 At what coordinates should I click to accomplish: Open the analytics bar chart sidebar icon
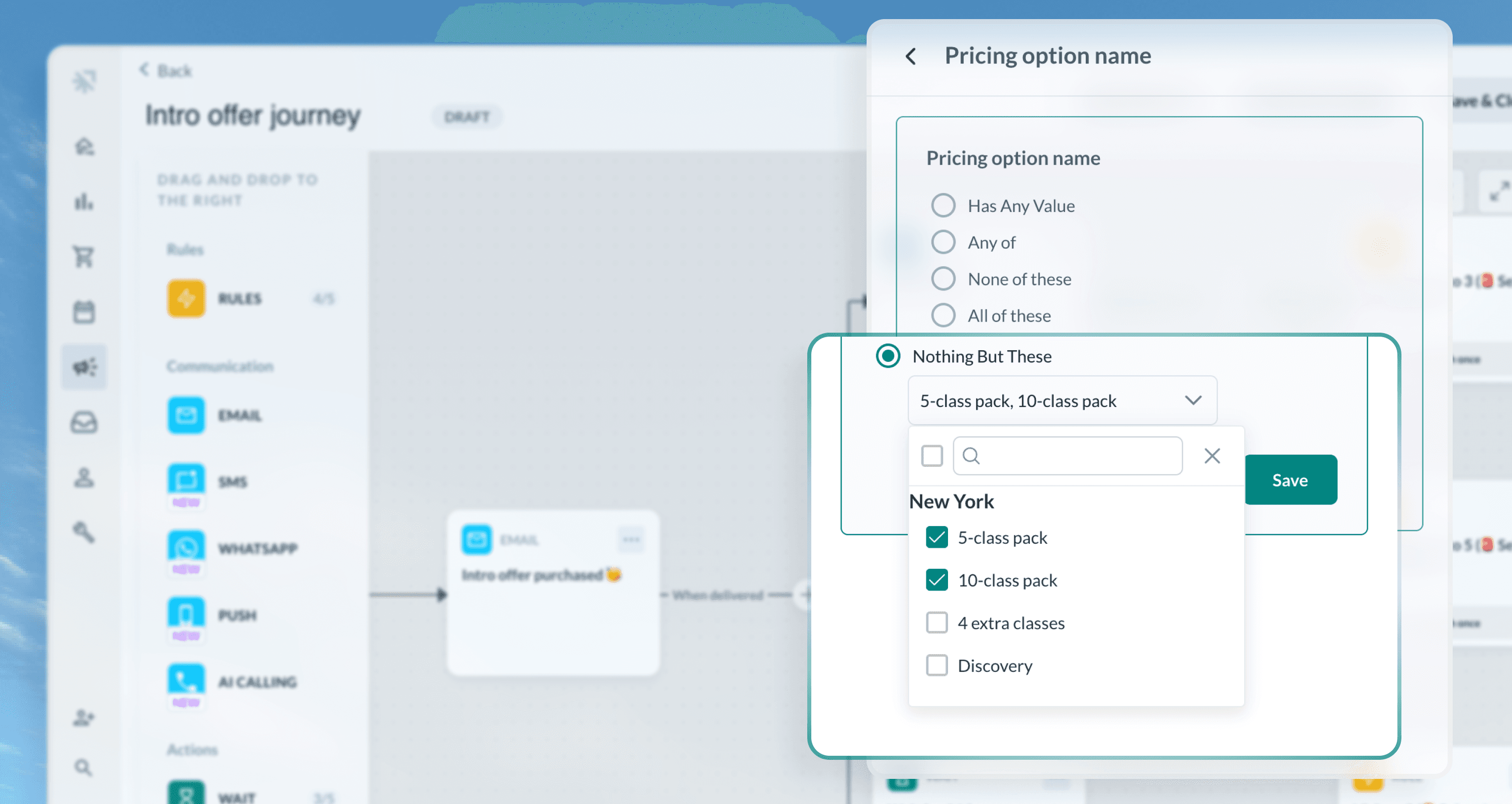coord(84,202)
